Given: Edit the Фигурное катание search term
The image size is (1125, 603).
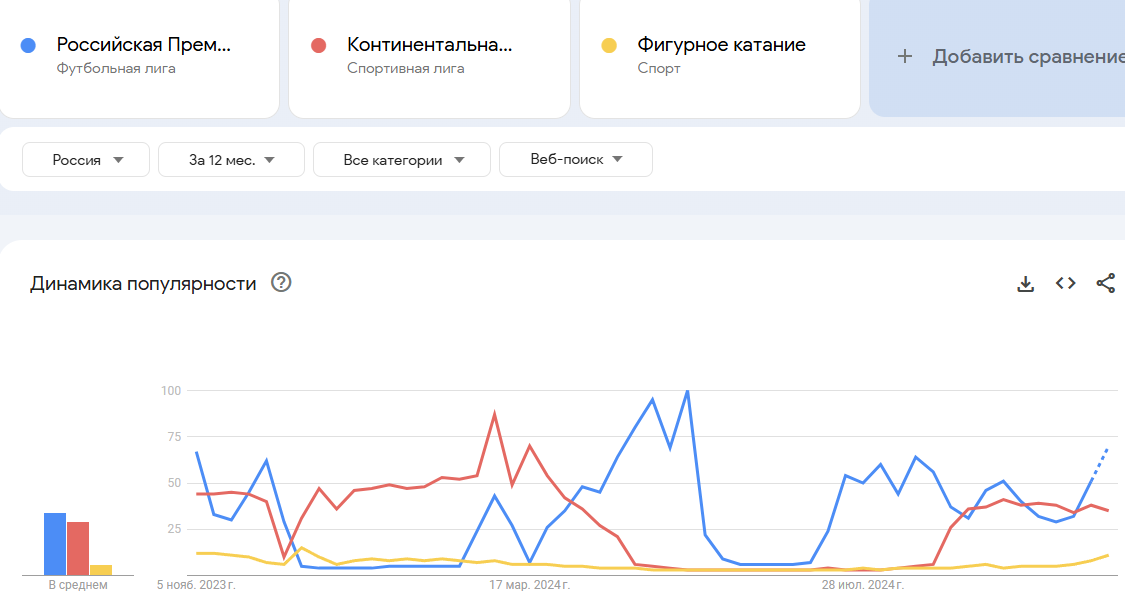Looking at the screenshot, I should 721,45.
